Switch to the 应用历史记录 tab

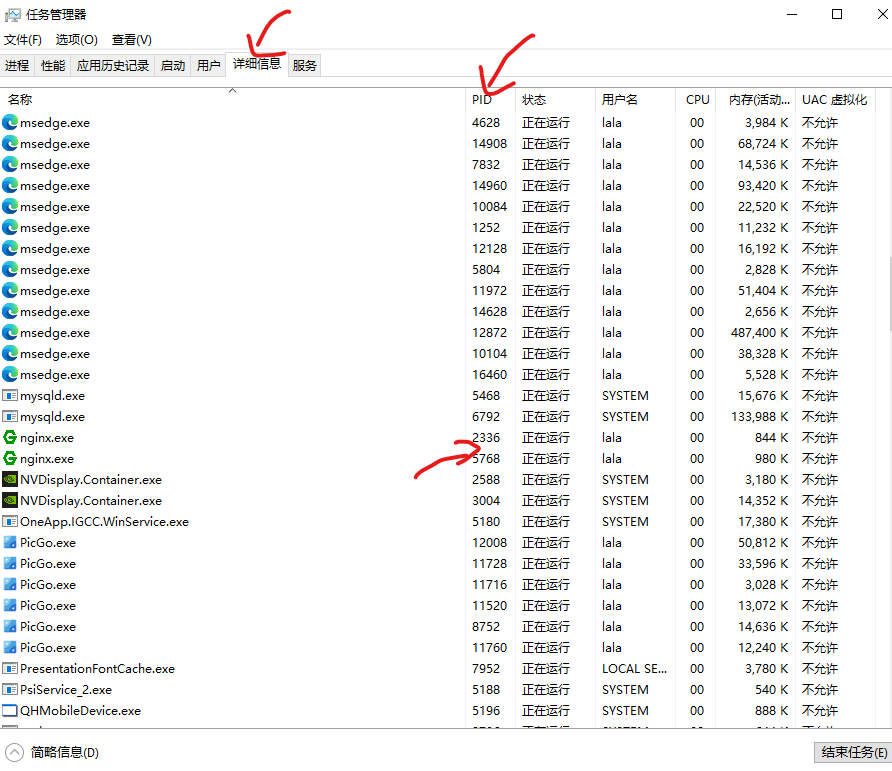pos(113,65)
